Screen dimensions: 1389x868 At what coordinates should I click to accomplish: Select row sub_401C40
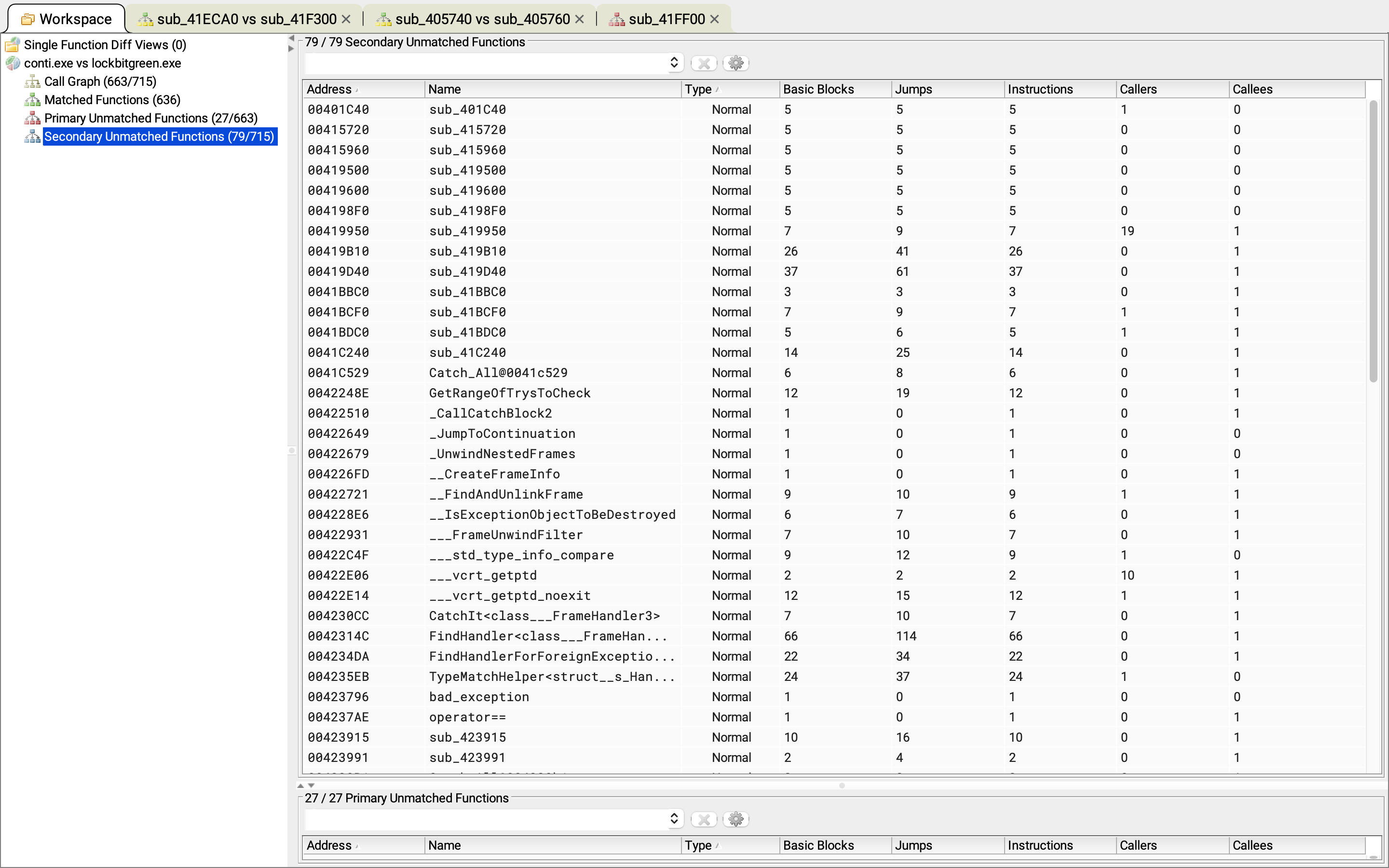click(x=834, y=109)
